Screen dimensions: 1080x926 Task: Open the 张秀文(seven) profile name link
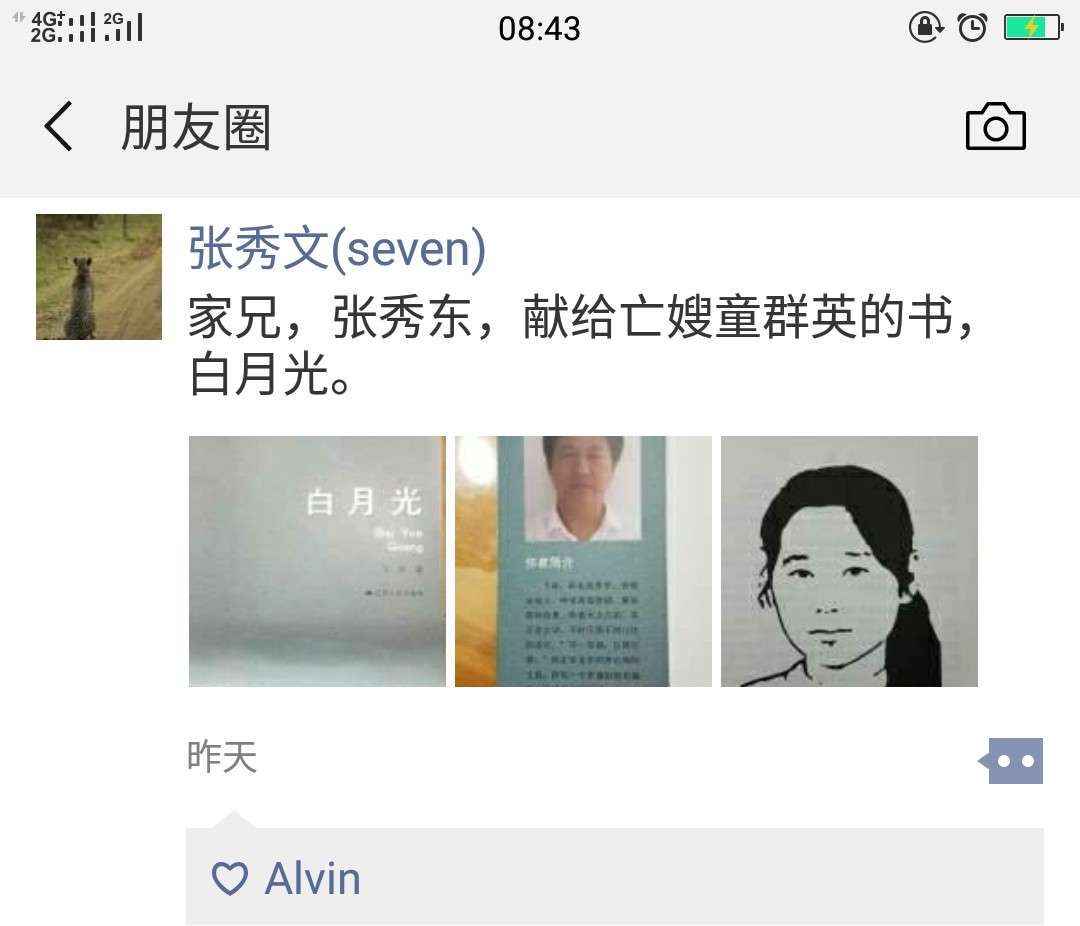(x=338, y=248)
